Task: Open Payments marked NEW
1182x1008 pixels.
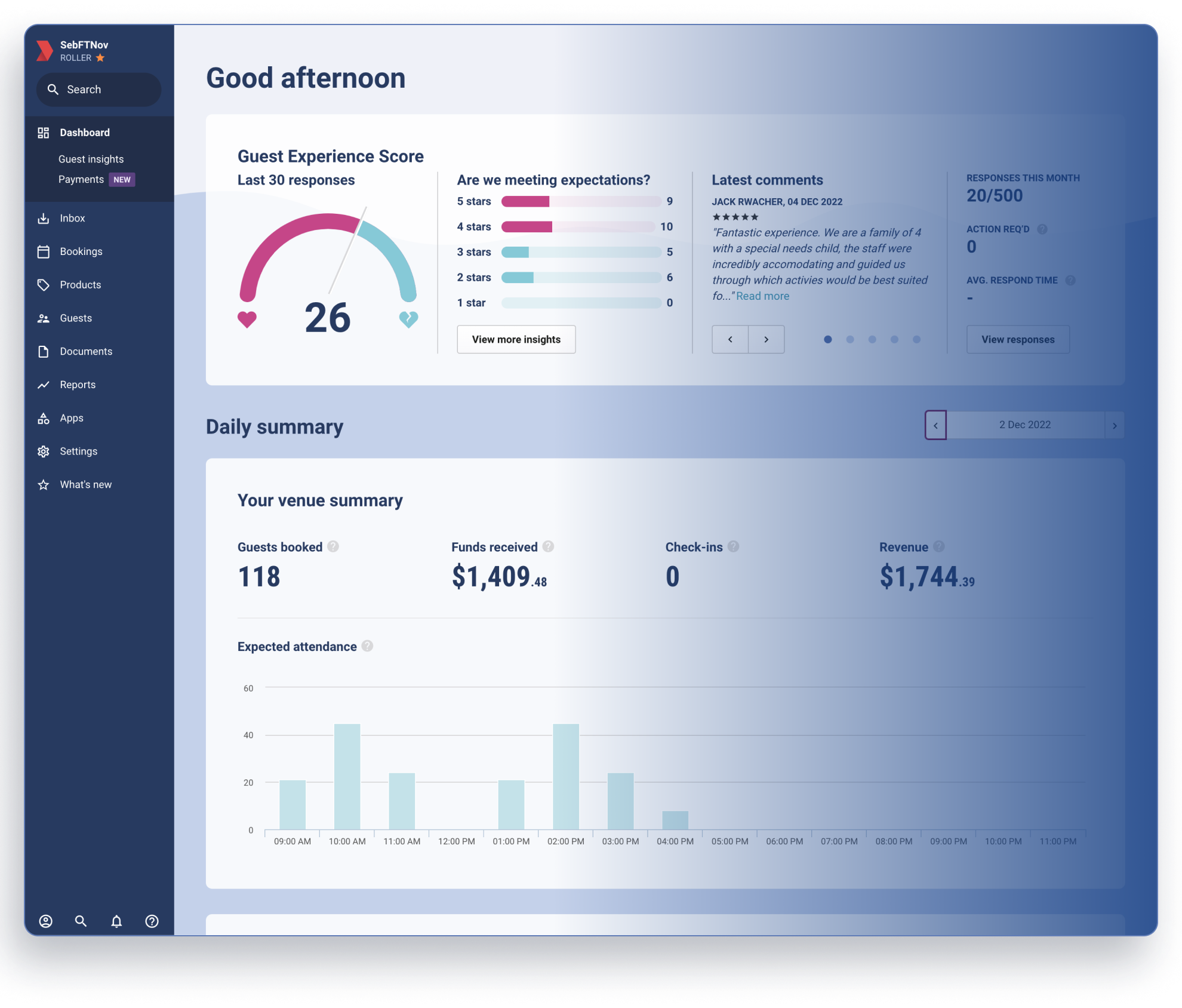Action: pos(81,179)
